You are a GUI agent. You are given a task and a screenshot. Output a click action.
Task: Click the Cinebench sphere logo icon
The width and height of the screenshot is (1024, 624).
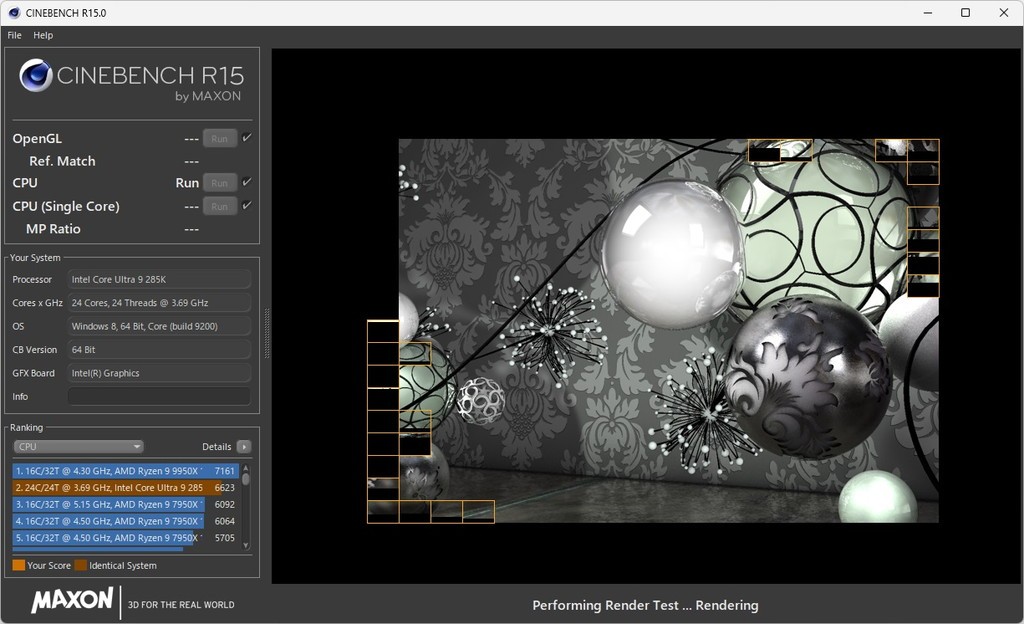(36, 76)
